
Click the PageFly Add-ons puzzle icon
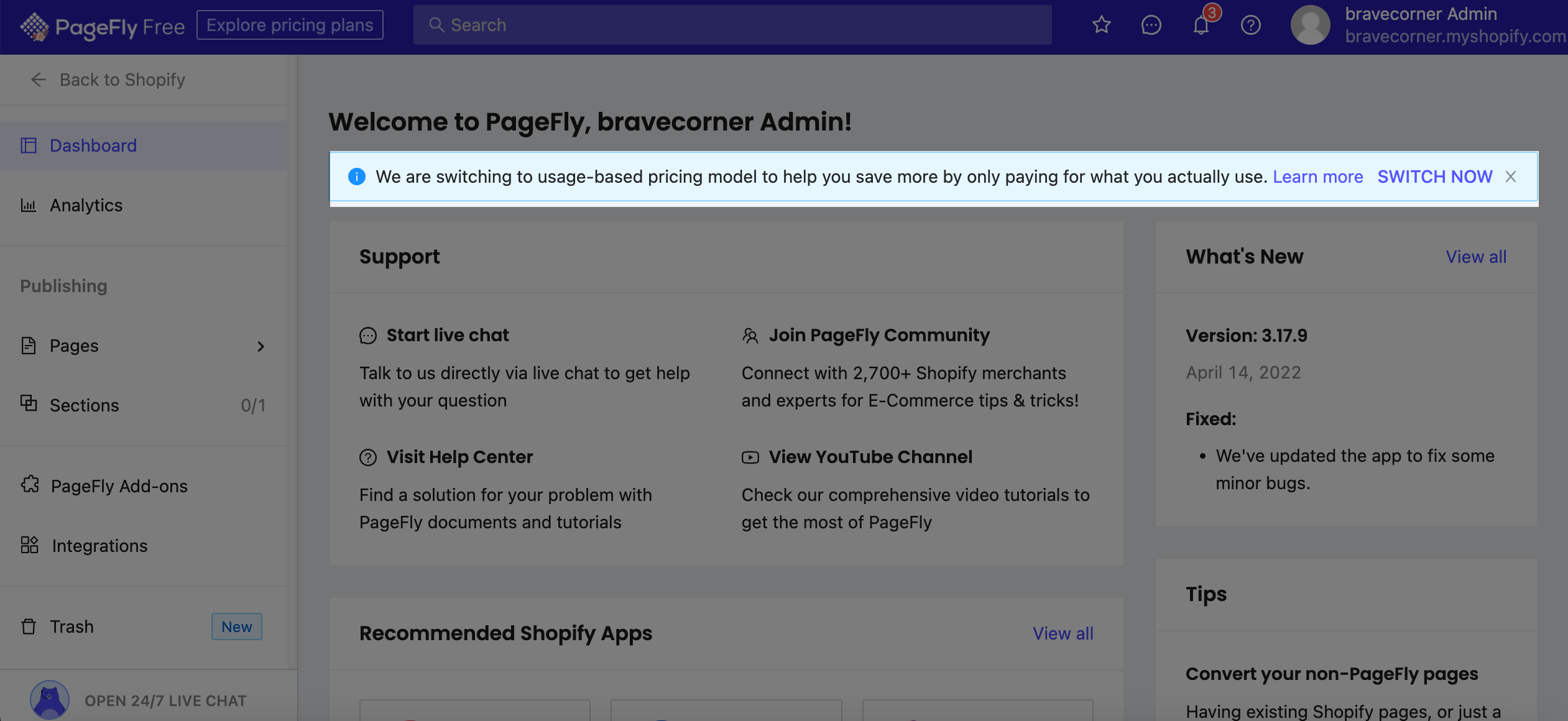pyautogui.click(x=30, y=485)
